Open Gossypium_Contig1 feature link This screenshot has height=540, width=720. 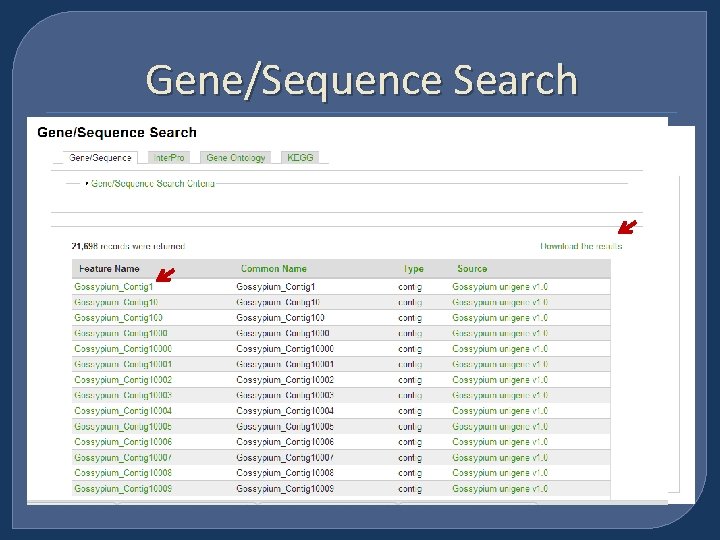114,287
